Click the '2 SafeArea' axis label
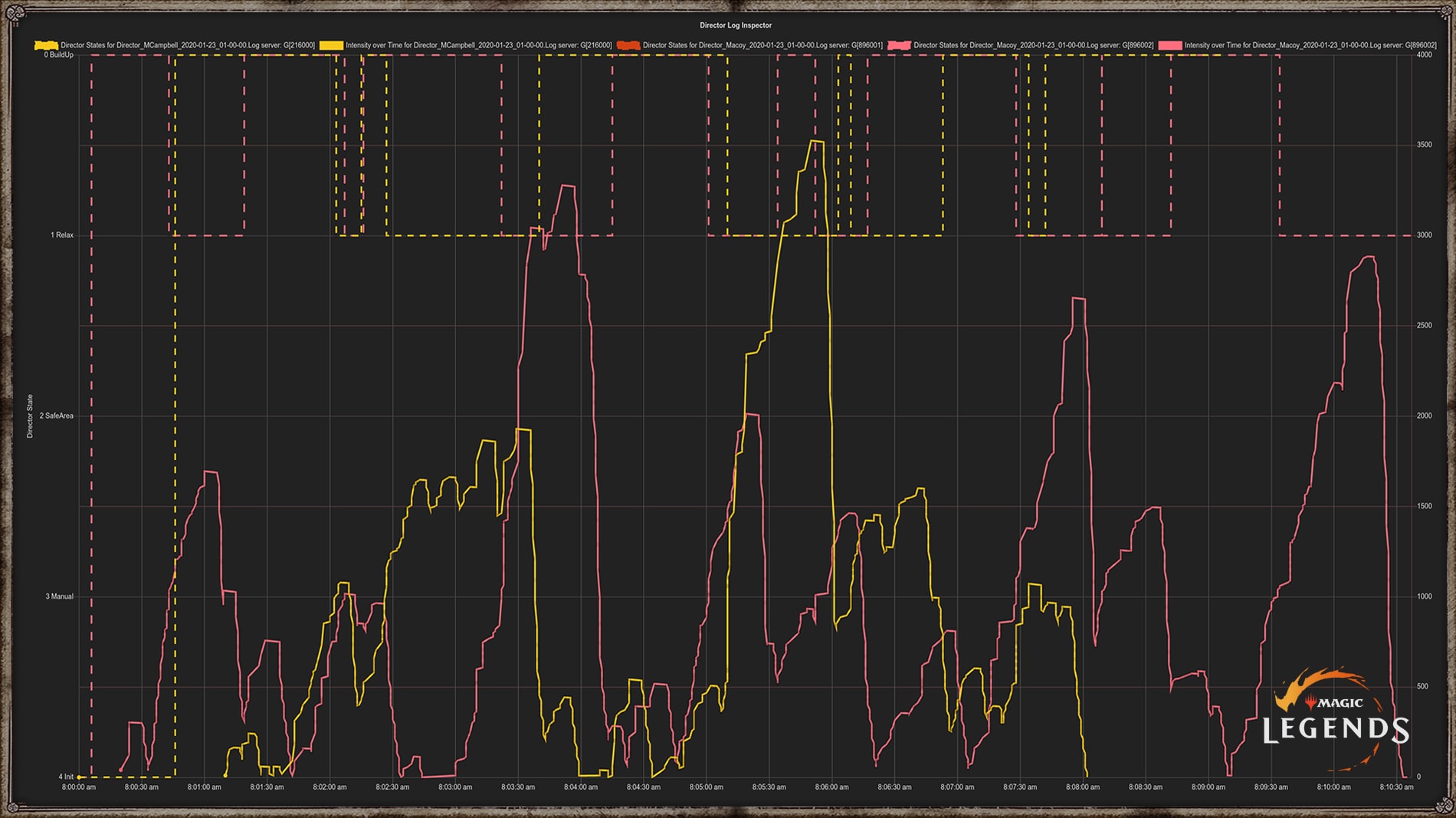 click(57, 416)
